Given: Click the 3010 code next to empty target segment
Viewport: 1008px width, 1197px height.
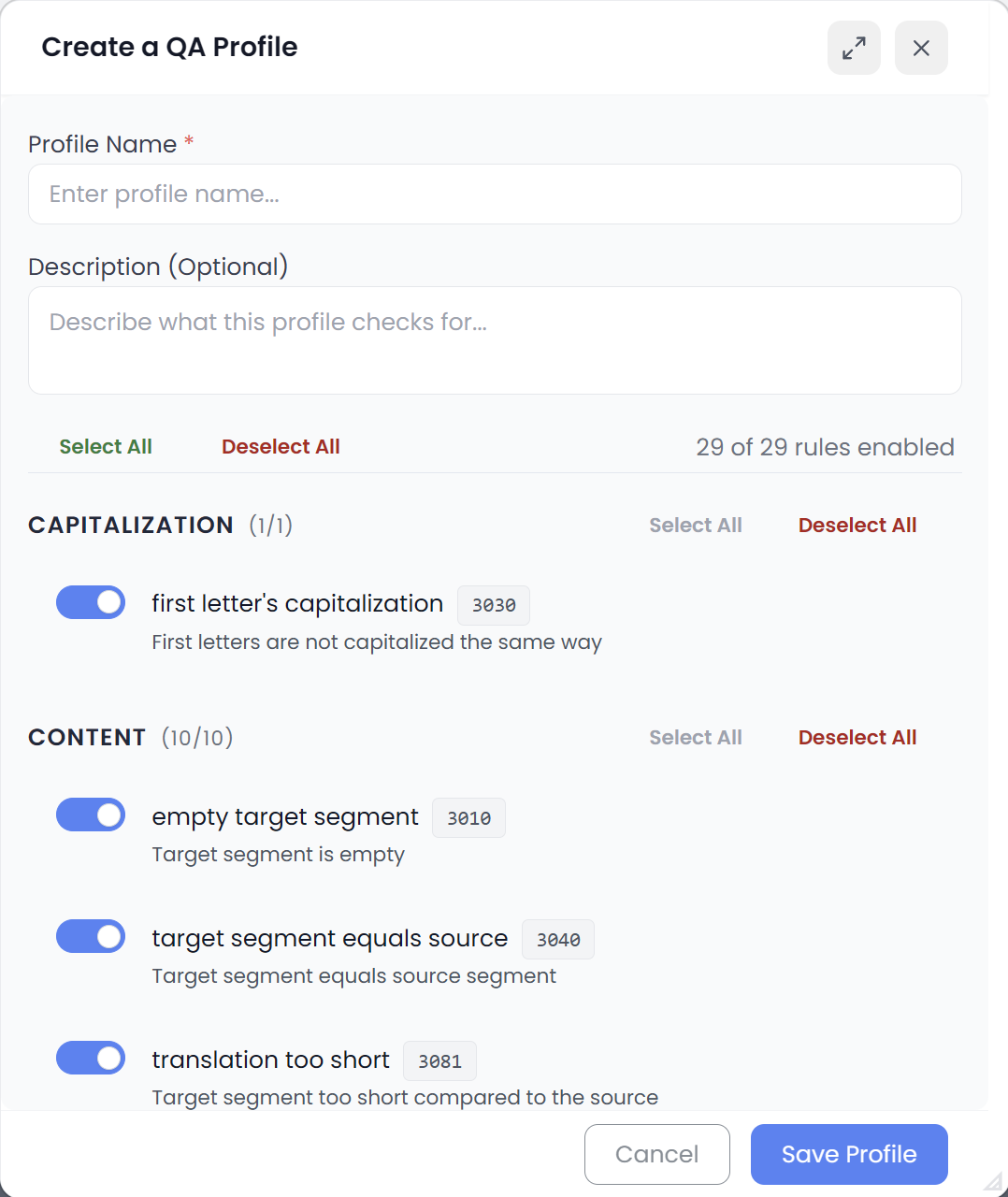Looking at the screenshot, I should pyautogui.click(x=468, y=817).
